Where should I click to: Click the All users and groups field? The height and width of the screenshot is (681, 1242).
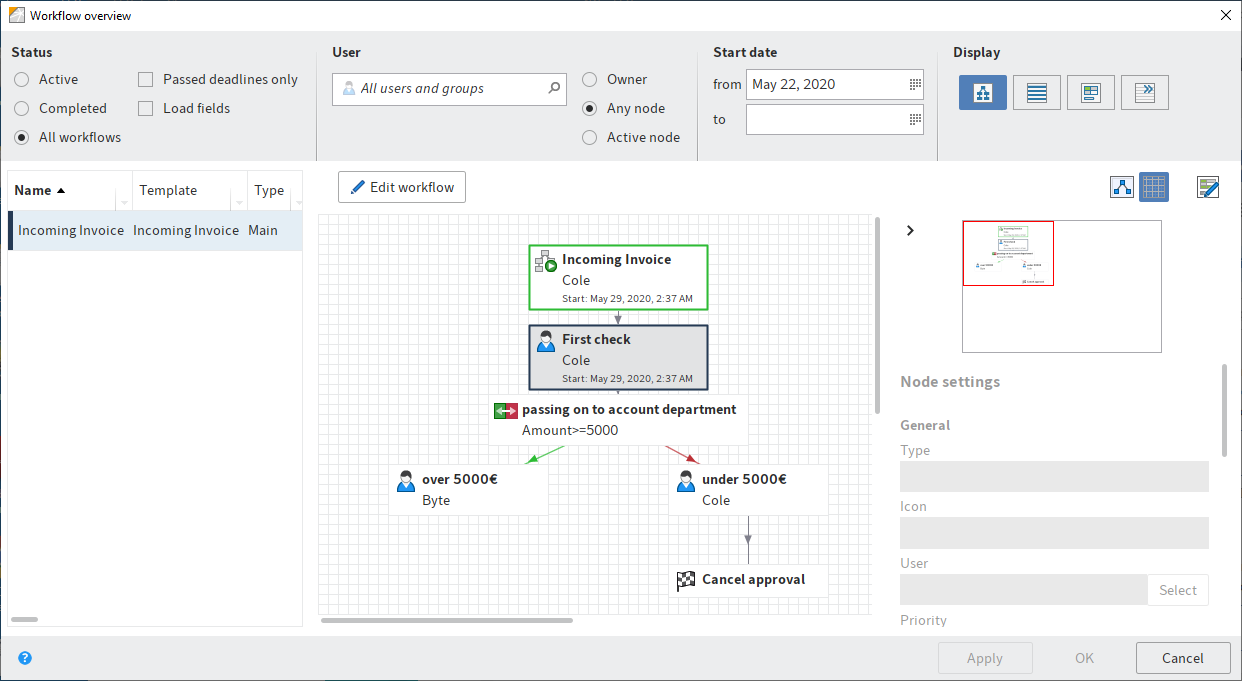[x=449, y=89]
